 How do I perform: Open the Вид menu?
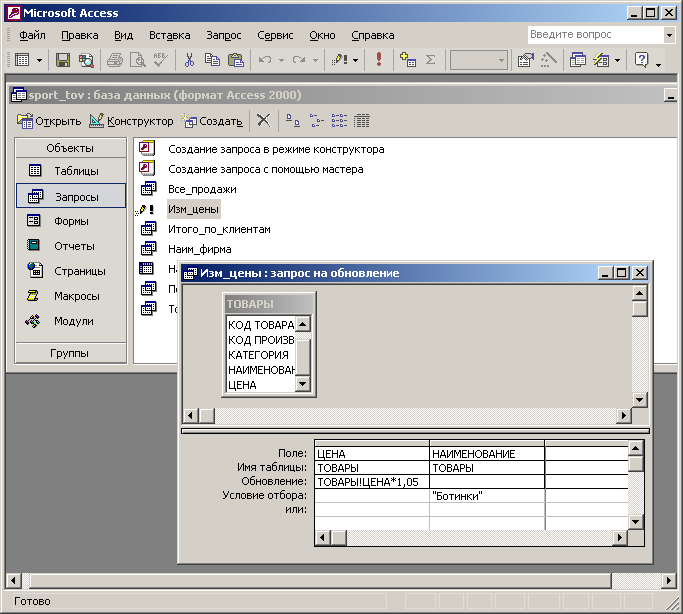[124, 35]
